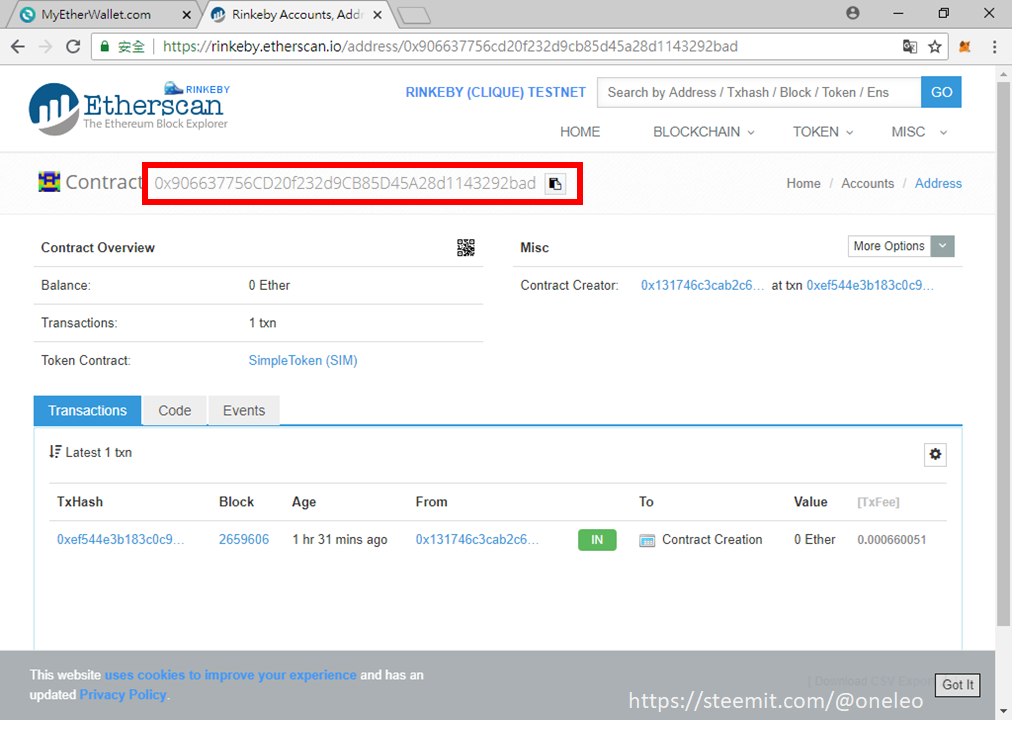Close the MyEtherWallet.com tab
The image size is (1012, 729).
tap(187, 15)
